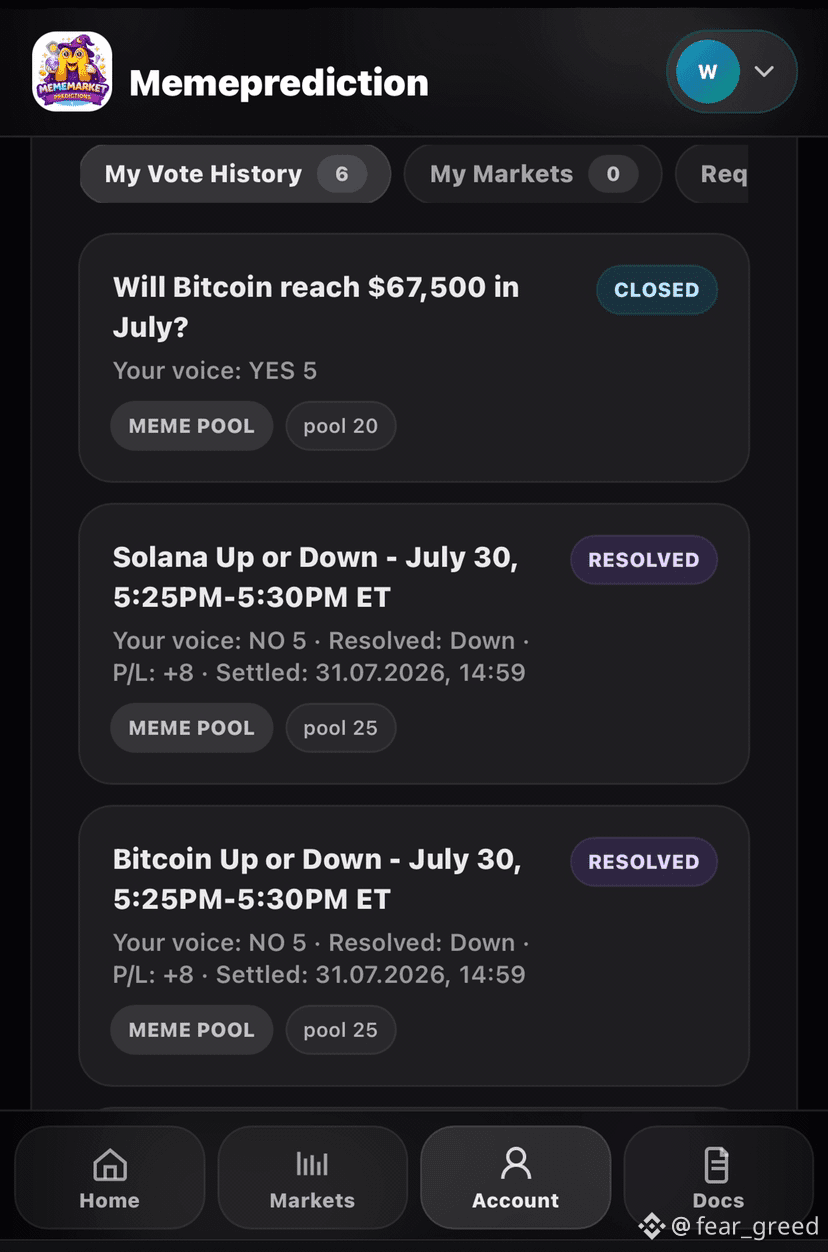Select the Account person icon
Screen dimensions: 828x1252
[x=516, y=1164]
